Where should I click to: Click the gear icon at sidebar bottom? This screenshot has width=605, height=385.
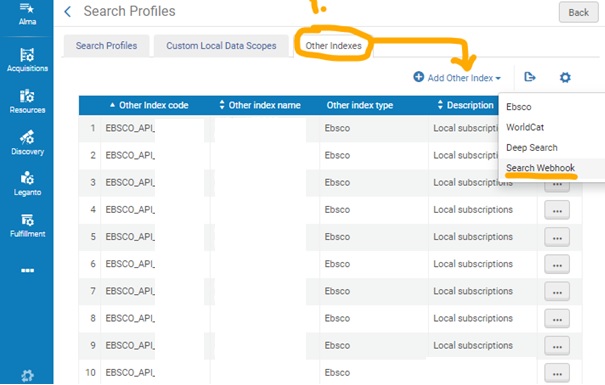27,375
